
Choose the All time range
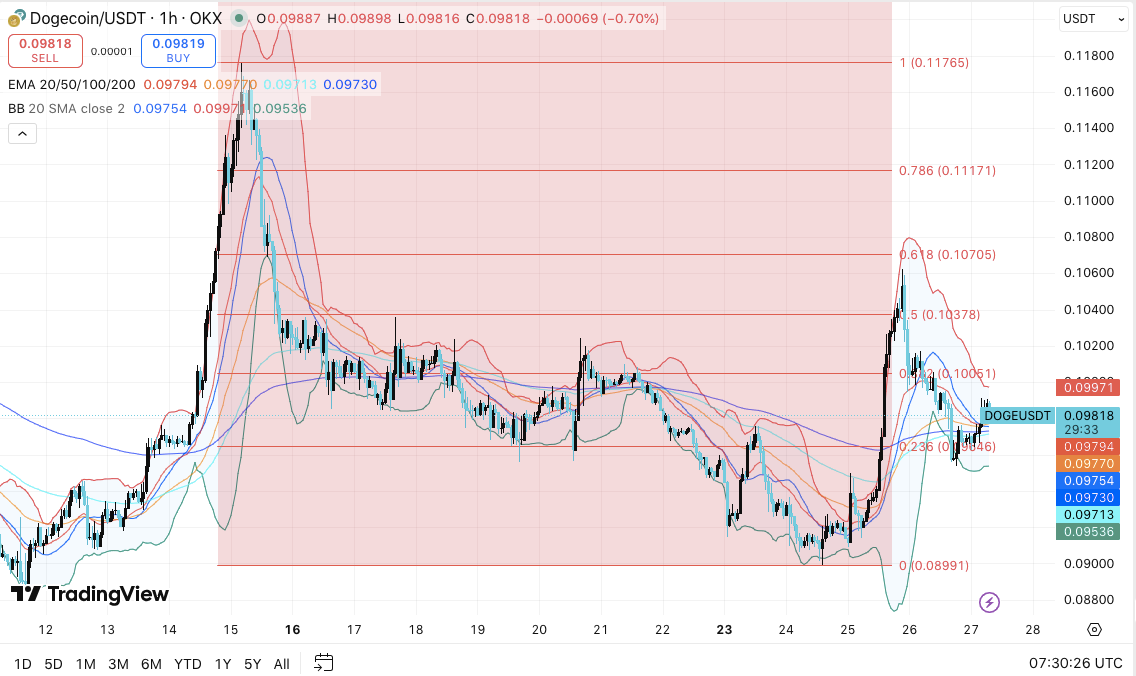tap(282, 664)
